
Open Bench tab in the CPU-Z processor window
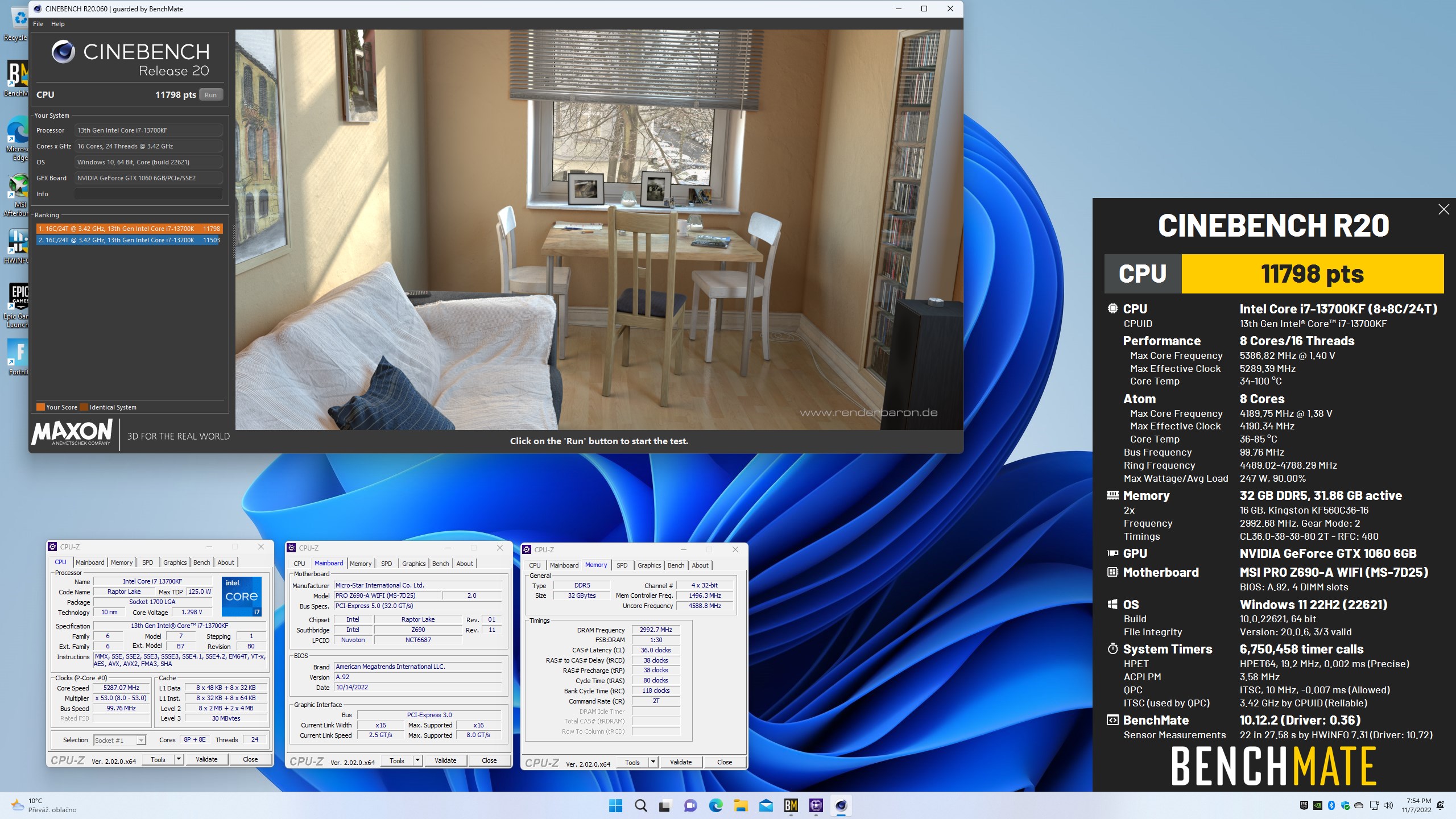tap(202, 562)
